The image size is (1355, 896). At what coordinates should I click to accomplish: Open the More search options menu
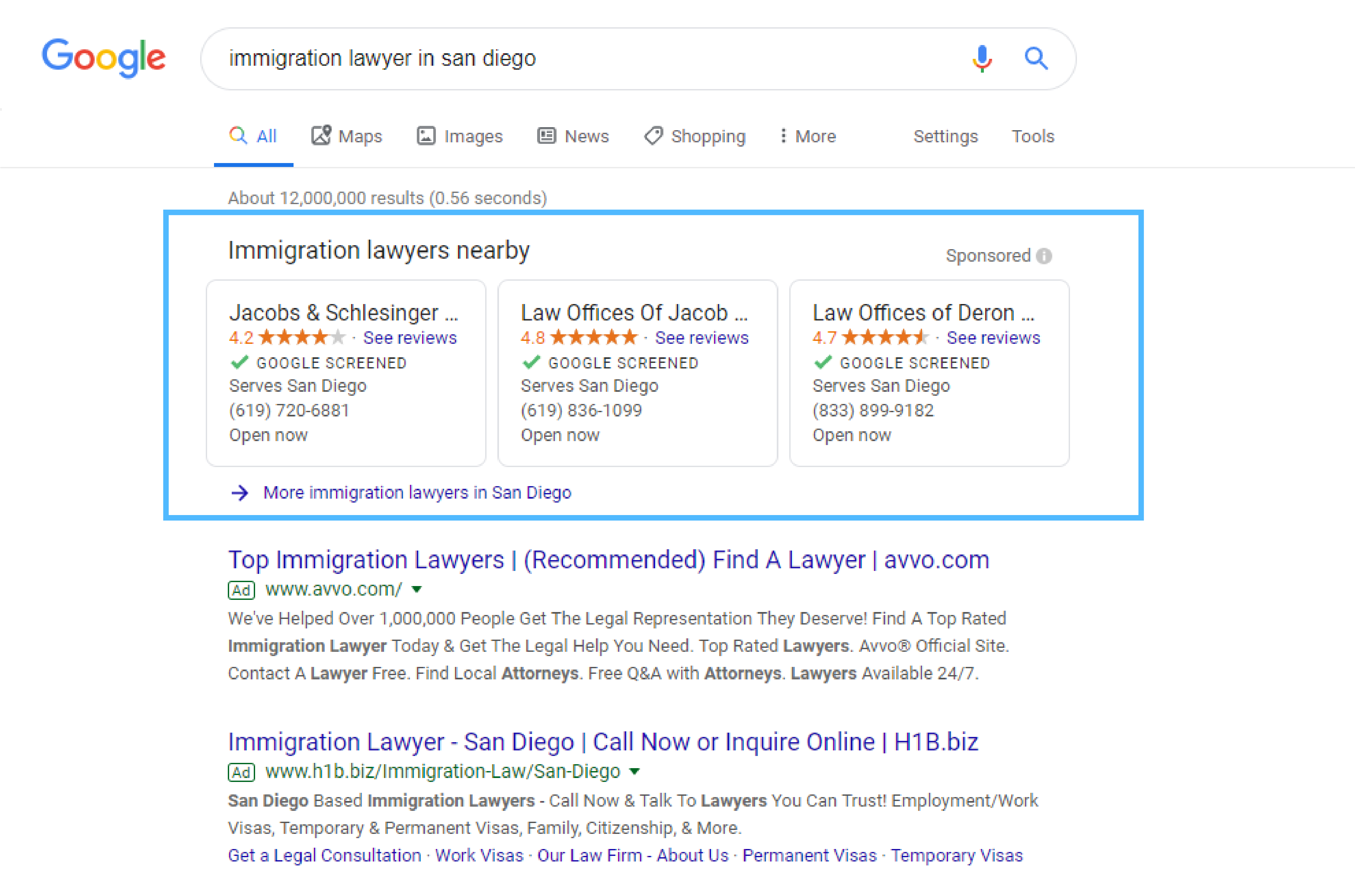pos(806,135)
